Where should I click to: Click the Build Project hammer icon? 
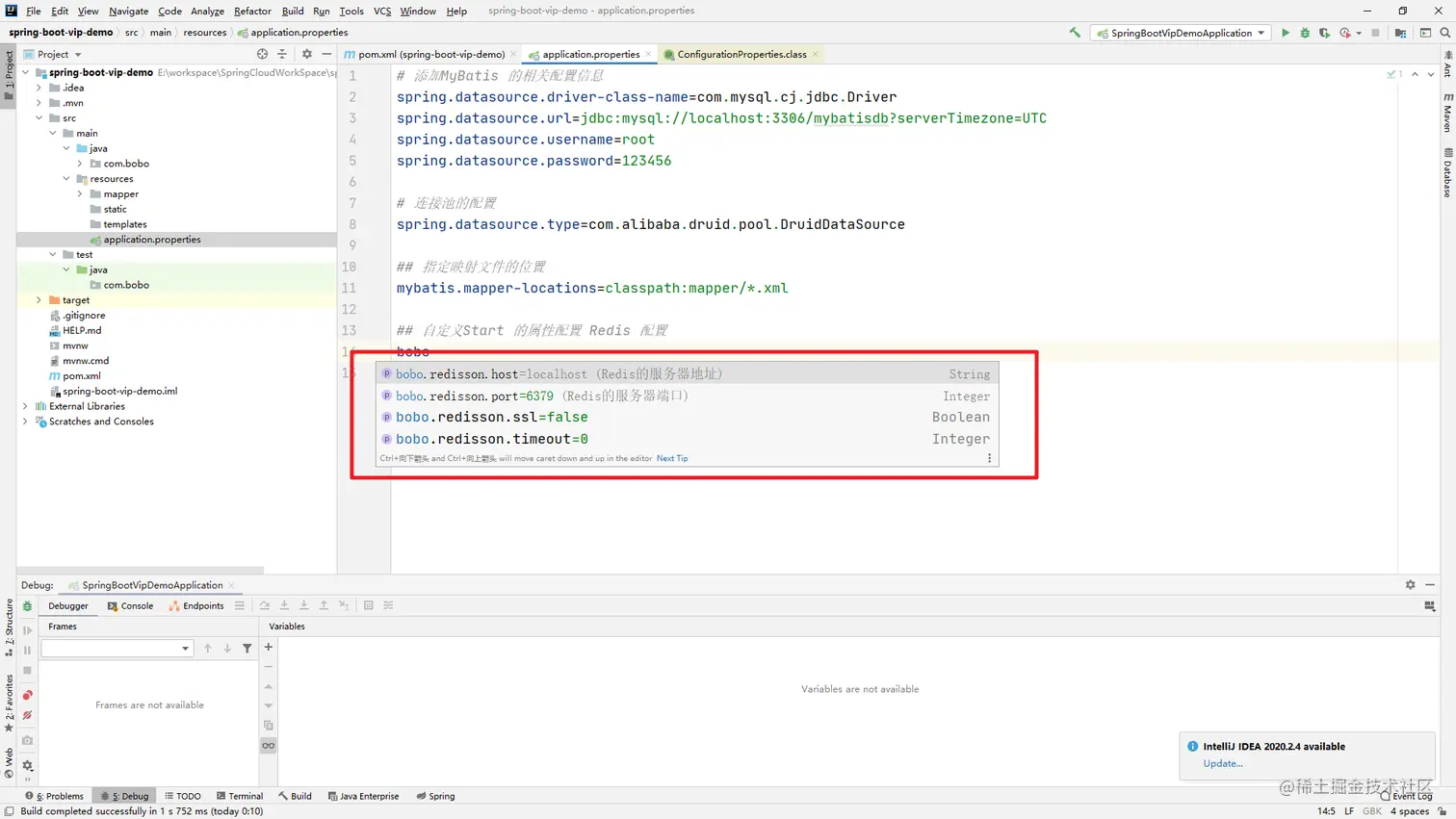(x=1075, y=33)
